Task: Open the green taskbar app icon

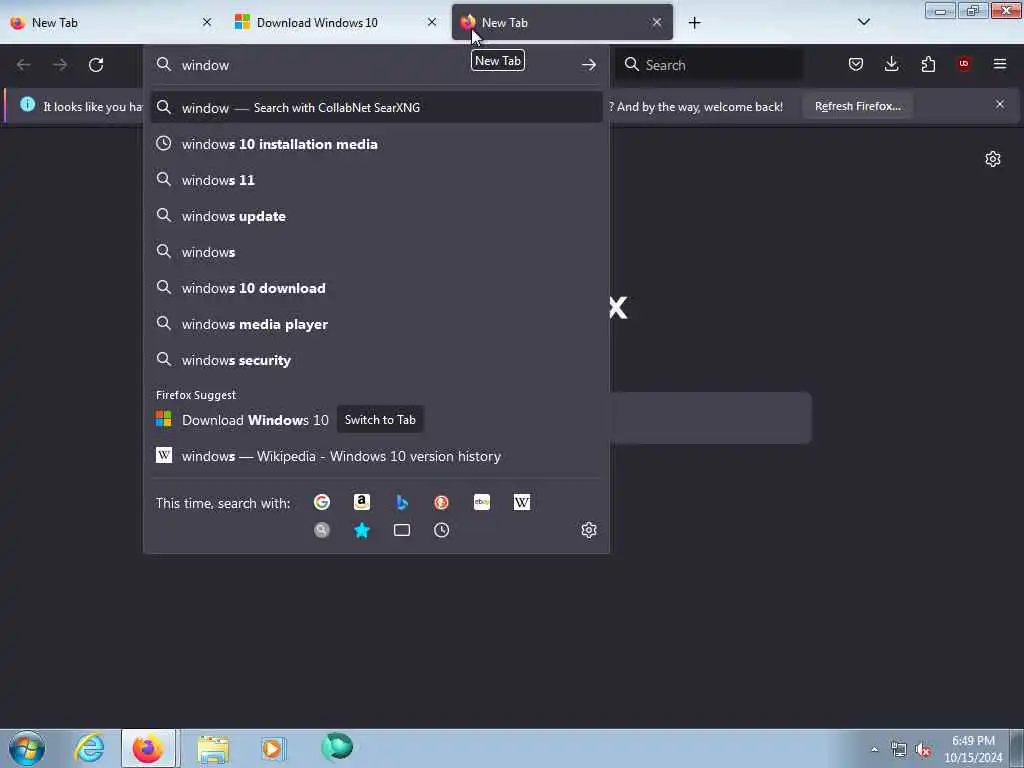Action: [x=337, y=747]
